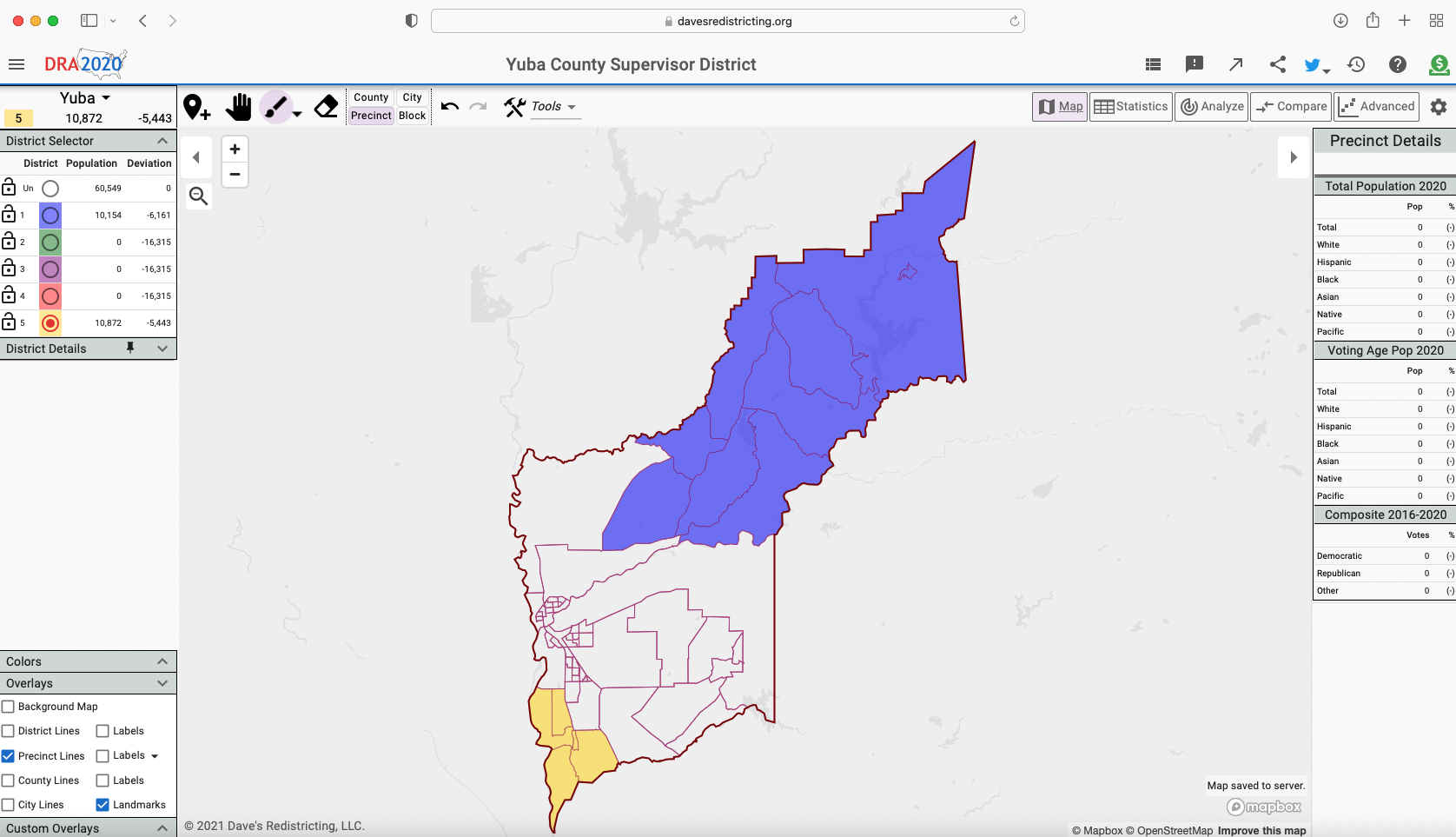1456x837 pixels.
Task: Toggle lock for district 3
Action: [9, 268]
